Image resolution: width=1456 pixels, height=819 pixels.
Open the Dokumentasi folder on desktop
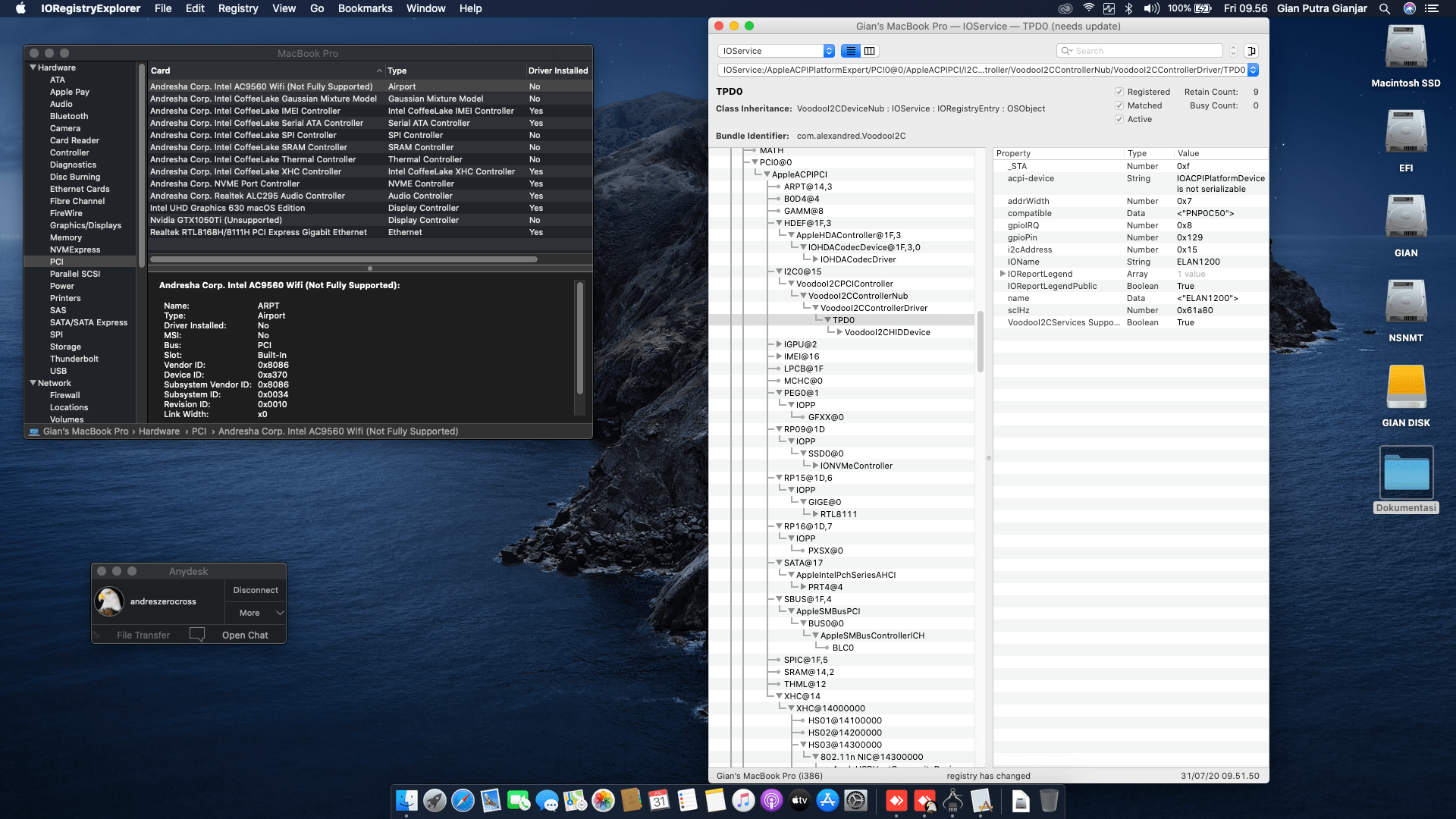pos(1406,473)
